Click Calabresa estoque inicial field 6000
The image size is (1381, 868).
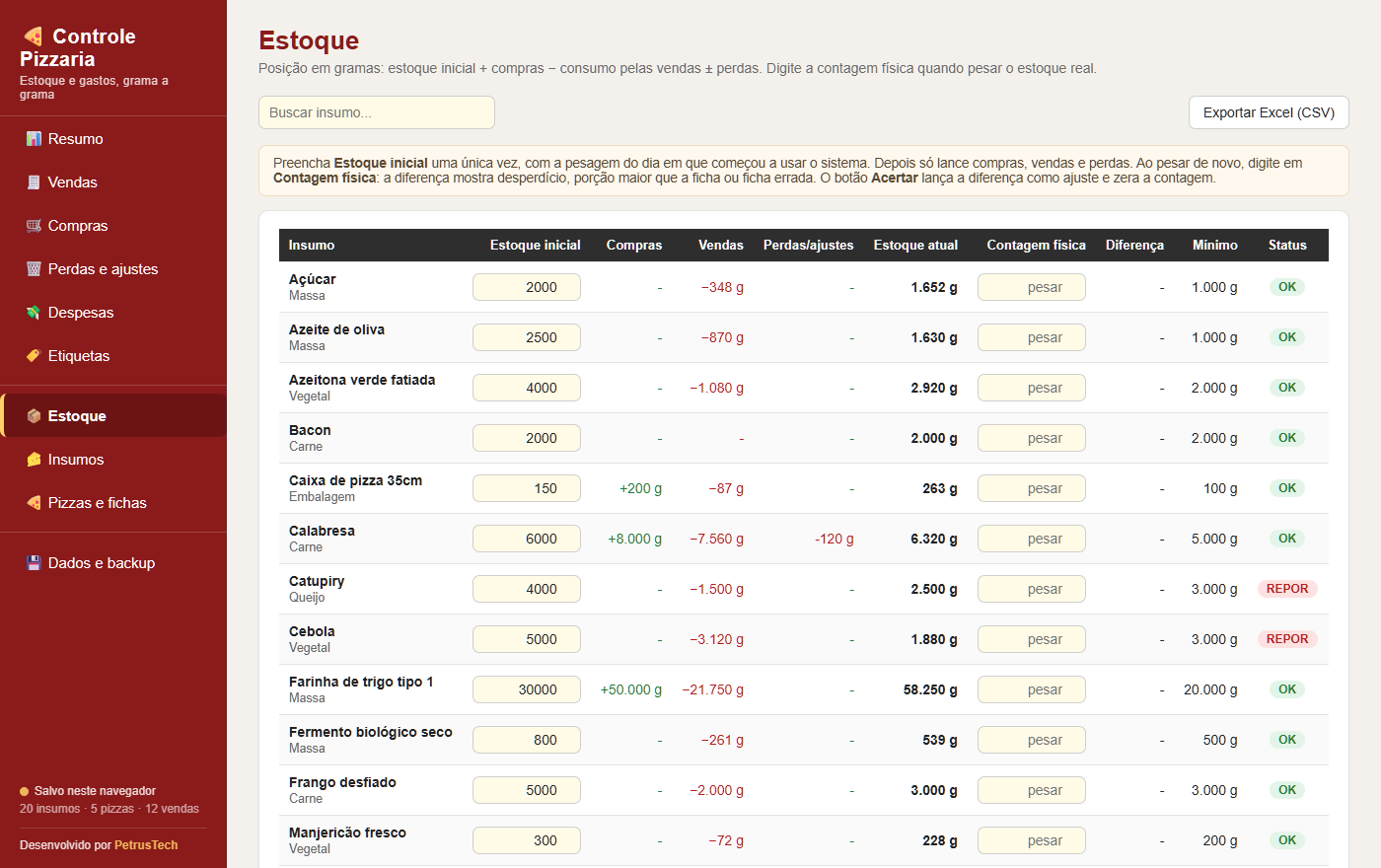(527, 539)
